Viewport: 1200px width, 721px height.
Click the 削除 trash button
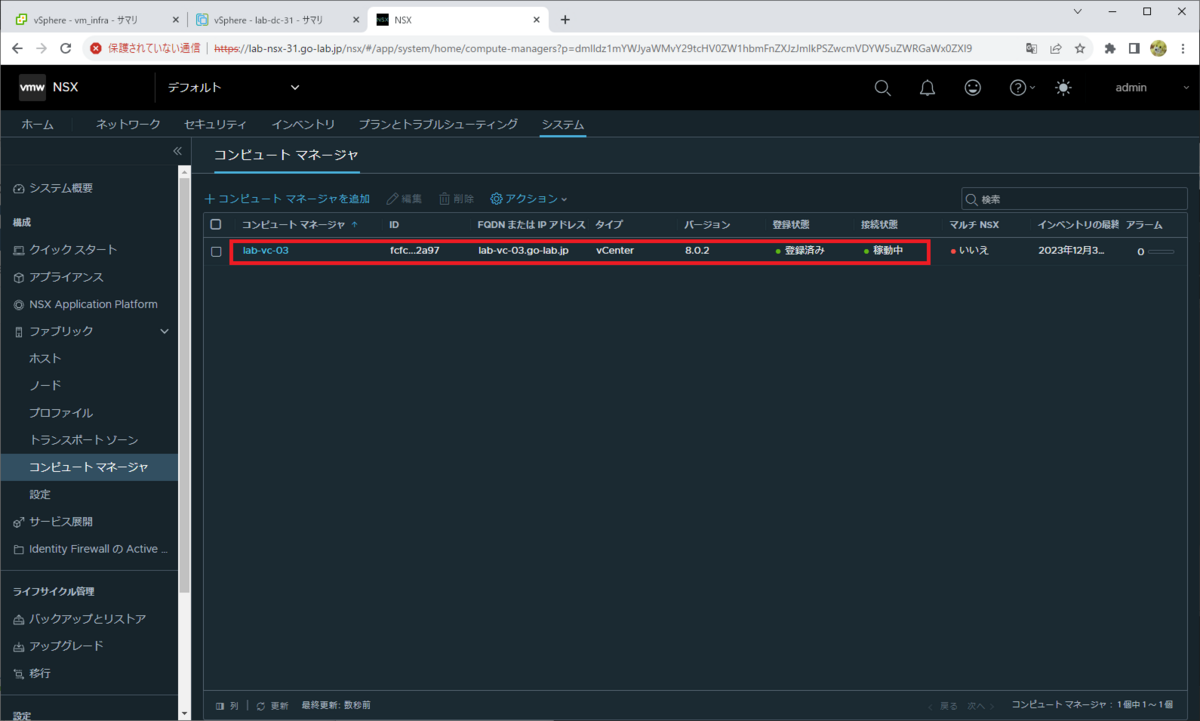[456, 199]
